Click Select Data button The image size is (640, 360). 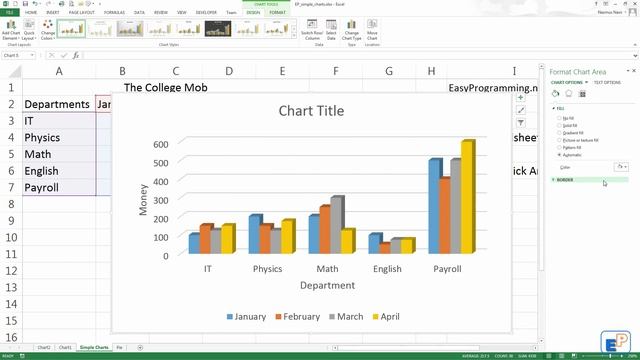click(x=331, y=30)
